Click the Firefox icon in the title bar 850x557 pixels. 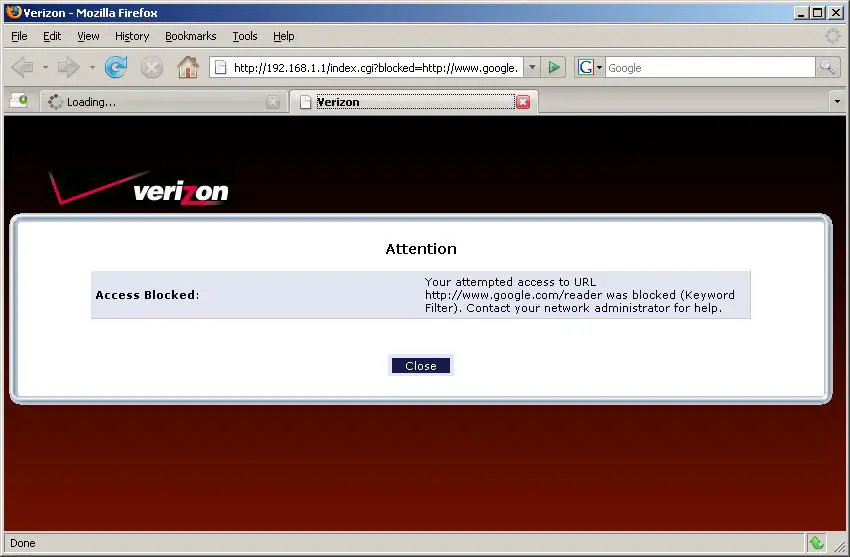coord(14,11)
